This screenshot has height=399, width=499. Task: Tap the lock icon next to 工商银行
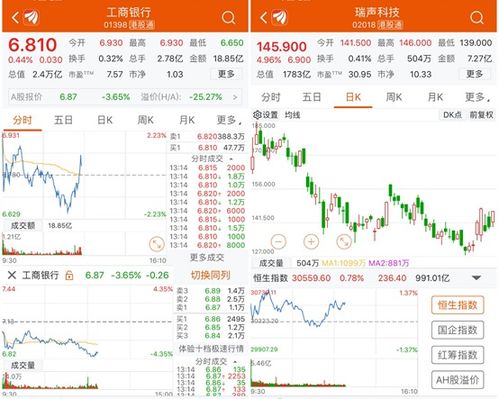[x=69, y=275]
